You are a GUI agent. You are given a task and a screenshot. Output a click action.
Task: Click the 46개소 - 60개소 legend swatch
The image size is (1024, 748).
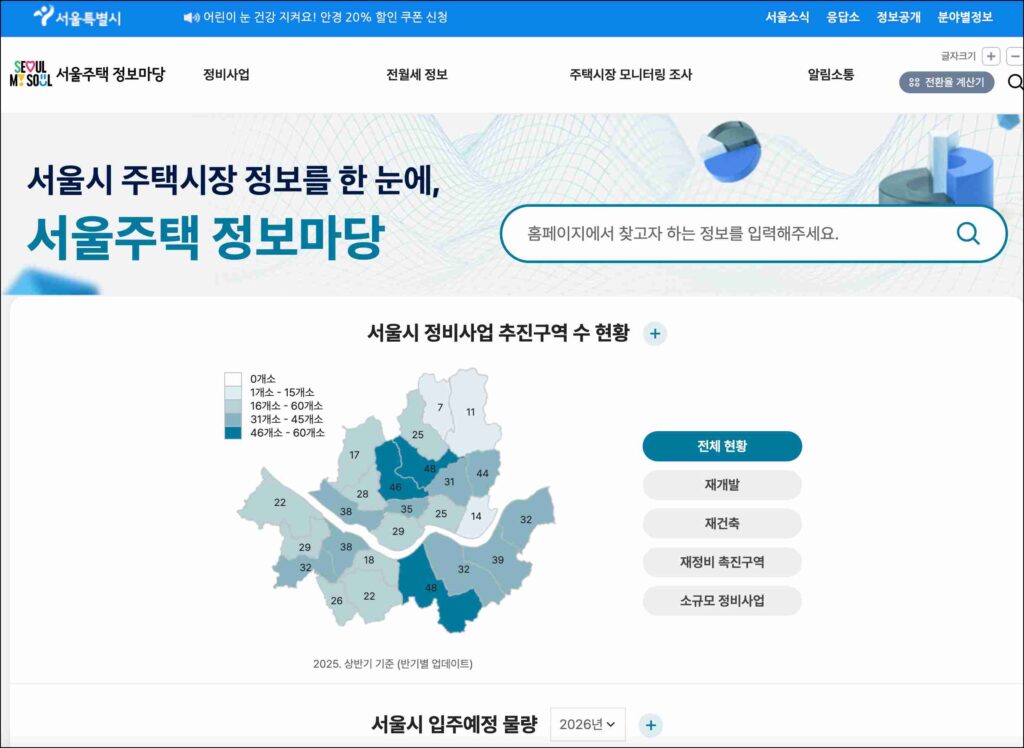point(232,432)
